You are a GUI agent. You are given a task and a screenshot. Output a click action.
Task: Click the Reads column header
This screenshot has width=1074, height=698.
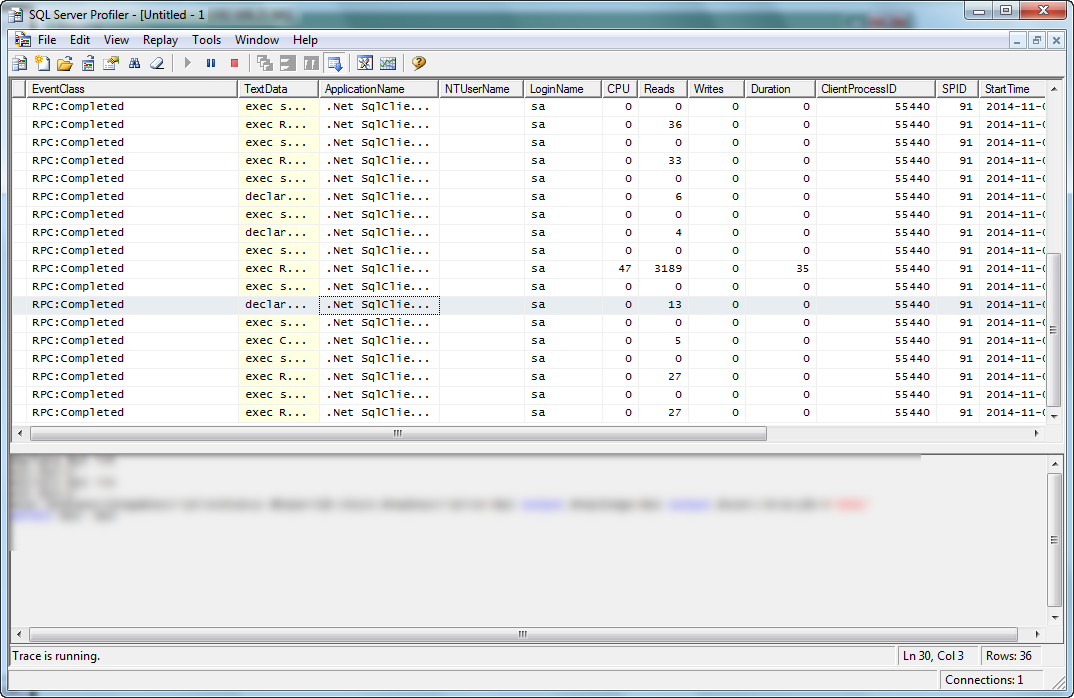coord(663,89)
